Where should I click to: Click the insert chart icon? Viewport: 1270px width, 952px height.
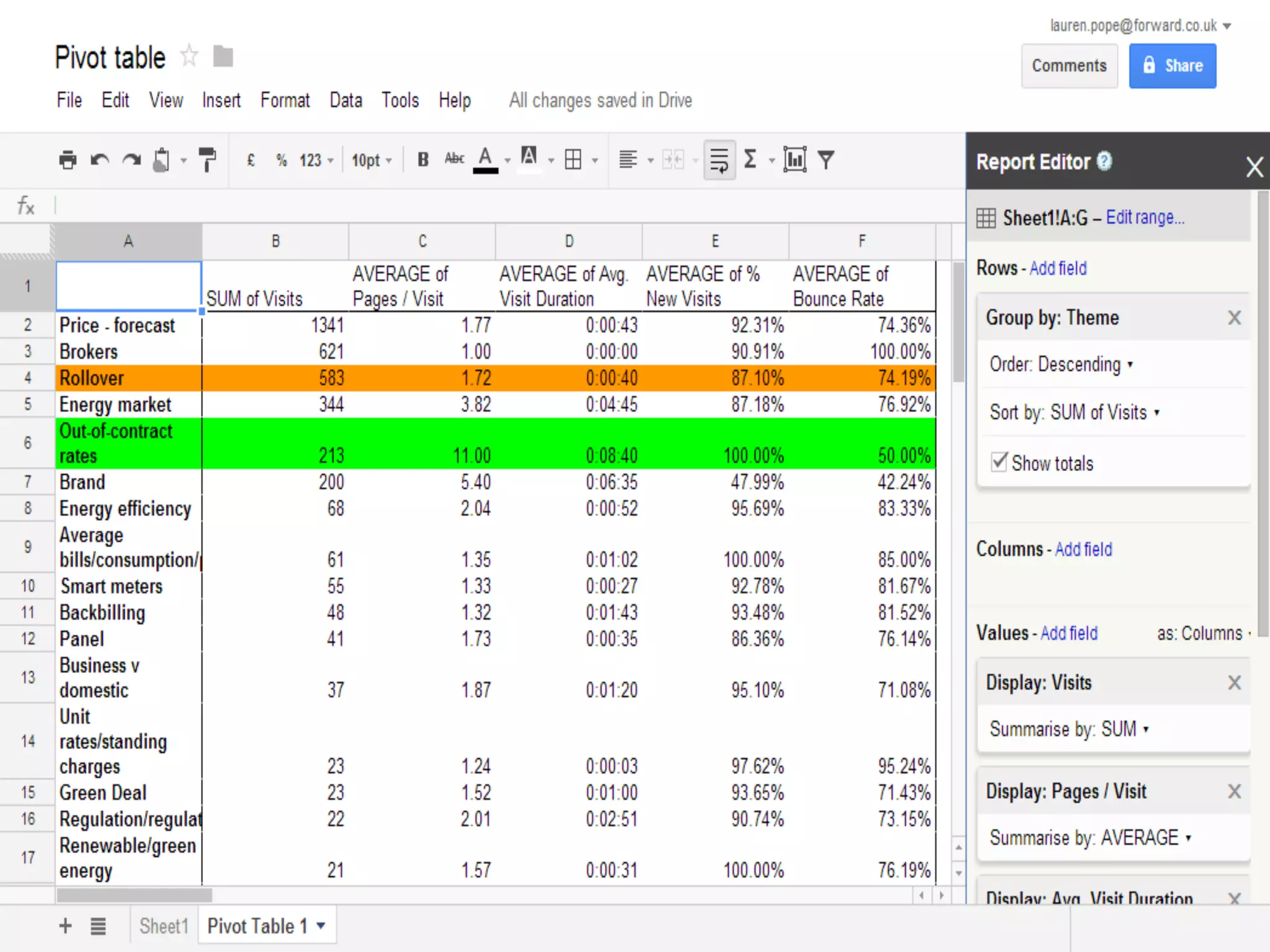click(x=794, y=160)
